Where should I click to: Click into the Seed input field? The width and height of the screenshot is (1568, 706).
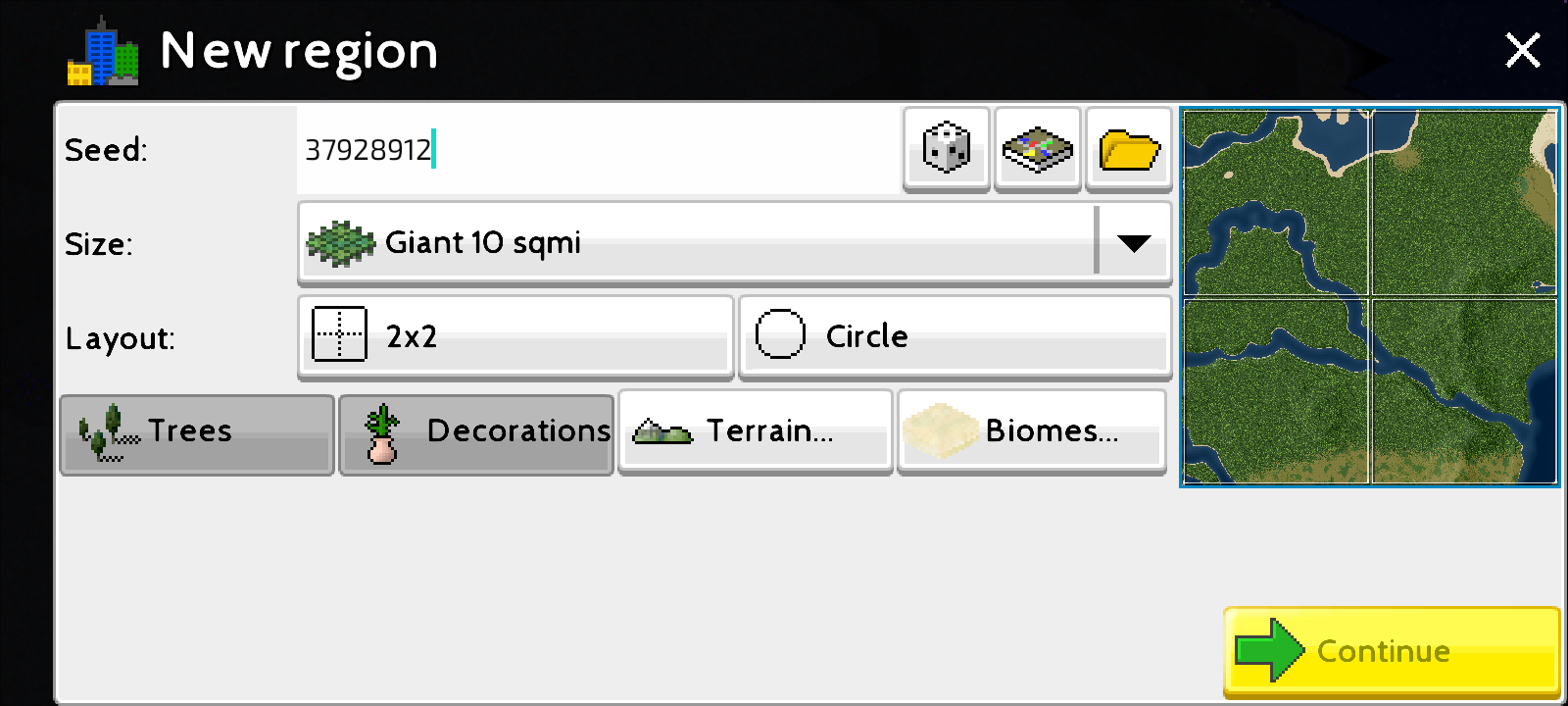[x=599, y=150]
